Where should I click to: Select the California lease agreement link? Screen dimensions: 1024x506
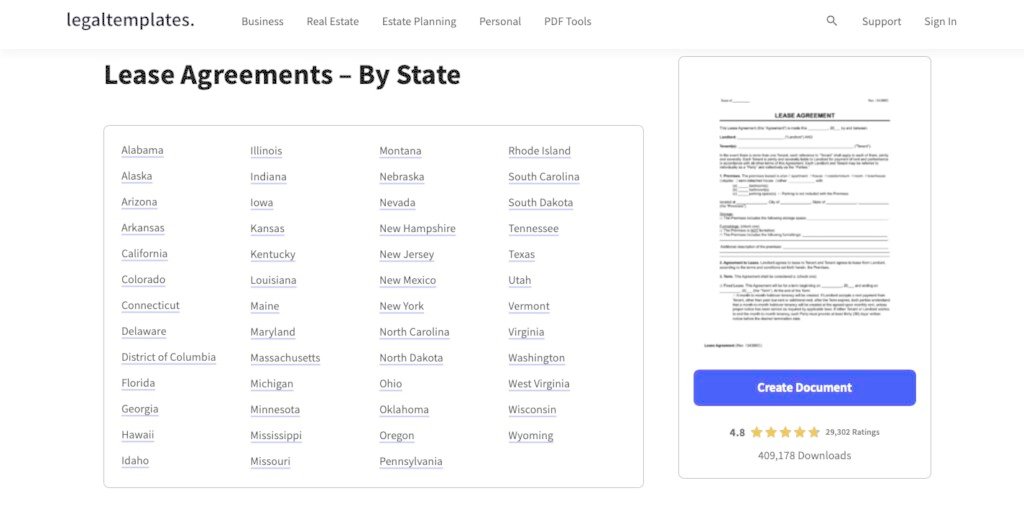[144, 254]
